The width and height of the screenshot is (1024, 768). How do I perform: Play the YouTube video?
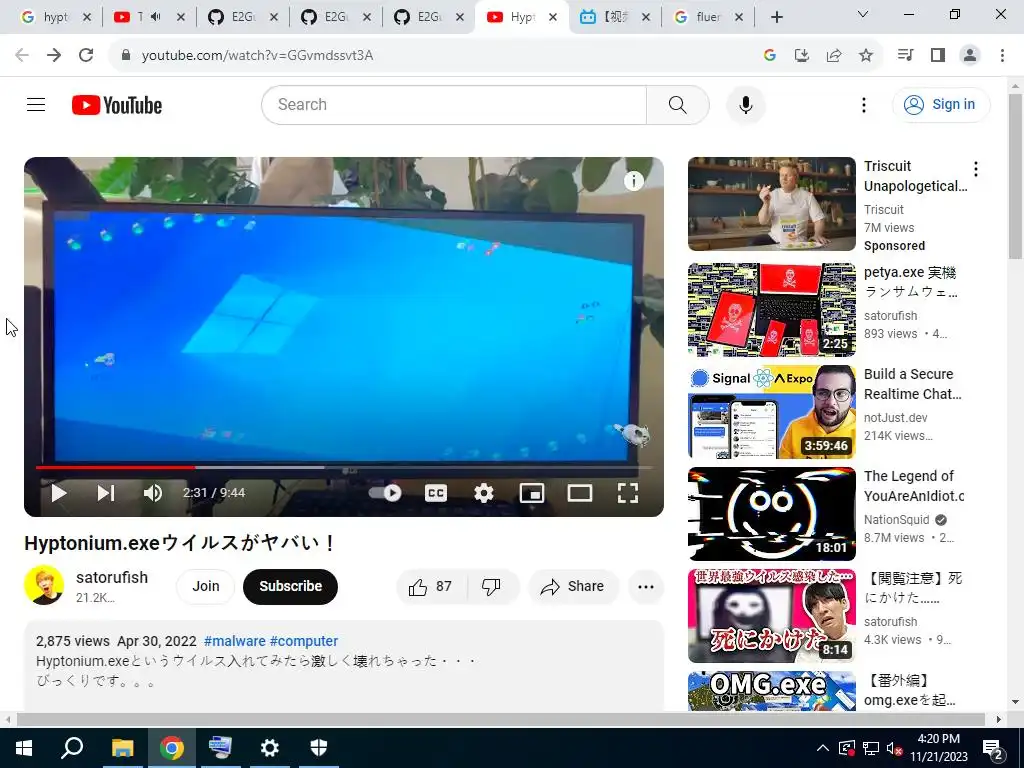pyautogui.click(x=59, y=493)
